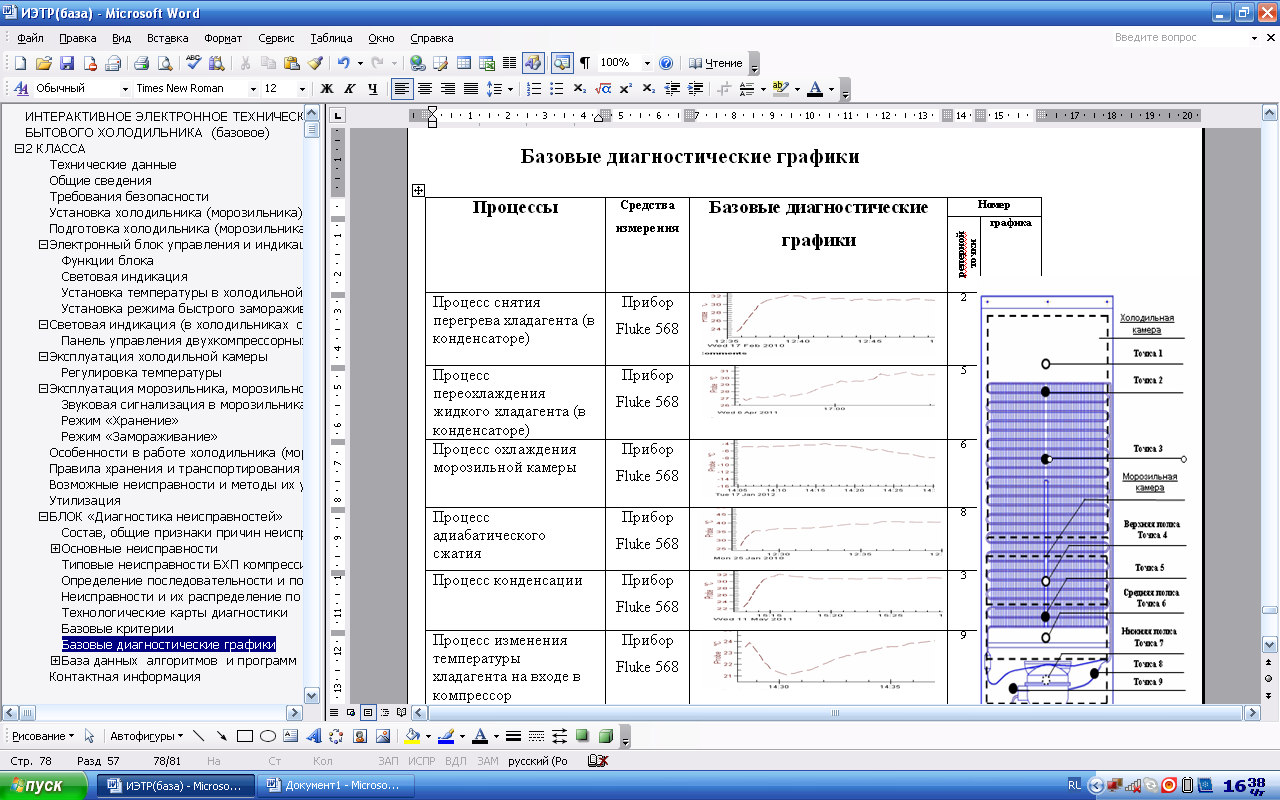Toggle Bold formatting (Ж)

(326, 89)
